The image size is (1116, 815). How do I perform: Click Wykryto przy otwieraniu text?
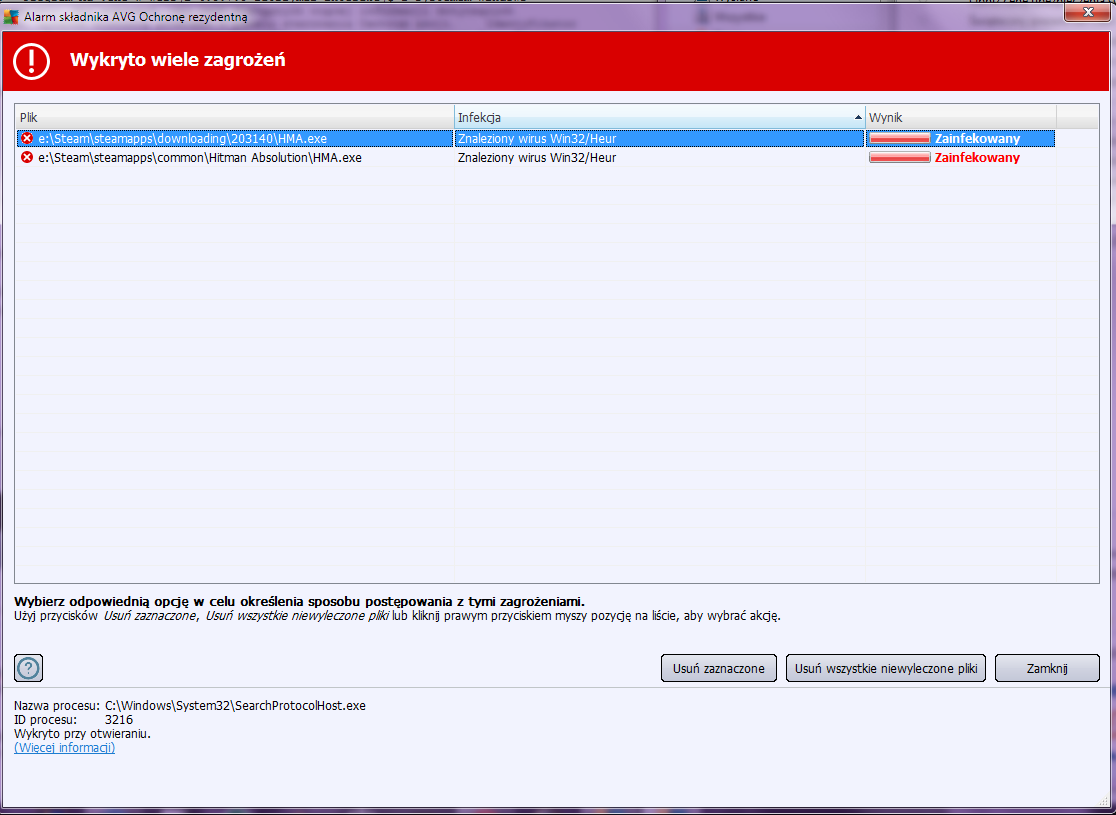[x=83, y=733]
